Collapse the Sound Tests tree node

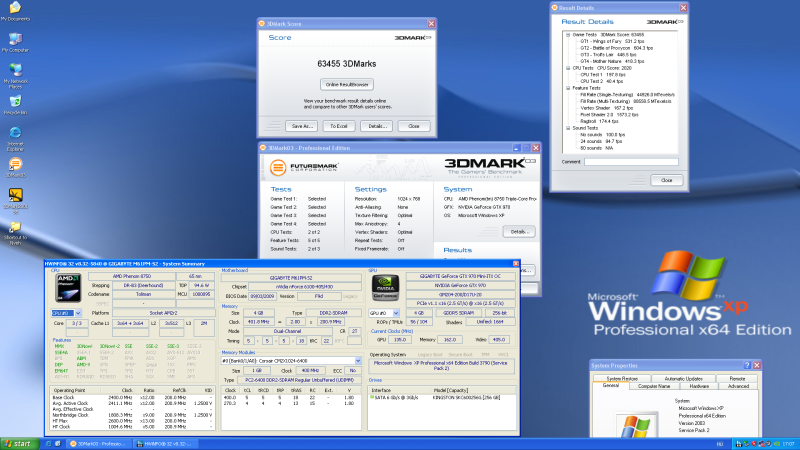click(x=568, y=128)
